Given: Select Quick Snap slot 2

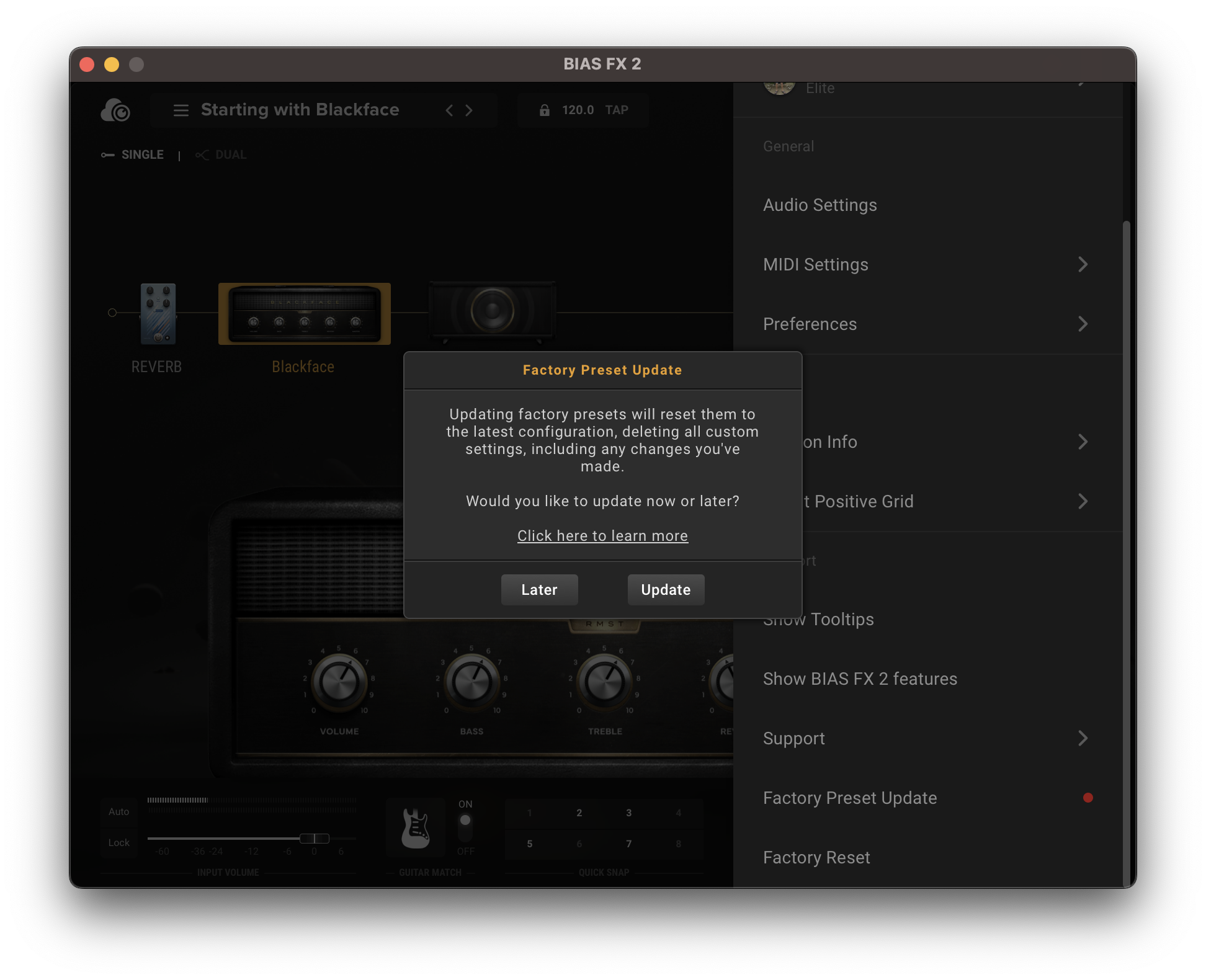Looking at the screenshot, I should coord(579,813).
